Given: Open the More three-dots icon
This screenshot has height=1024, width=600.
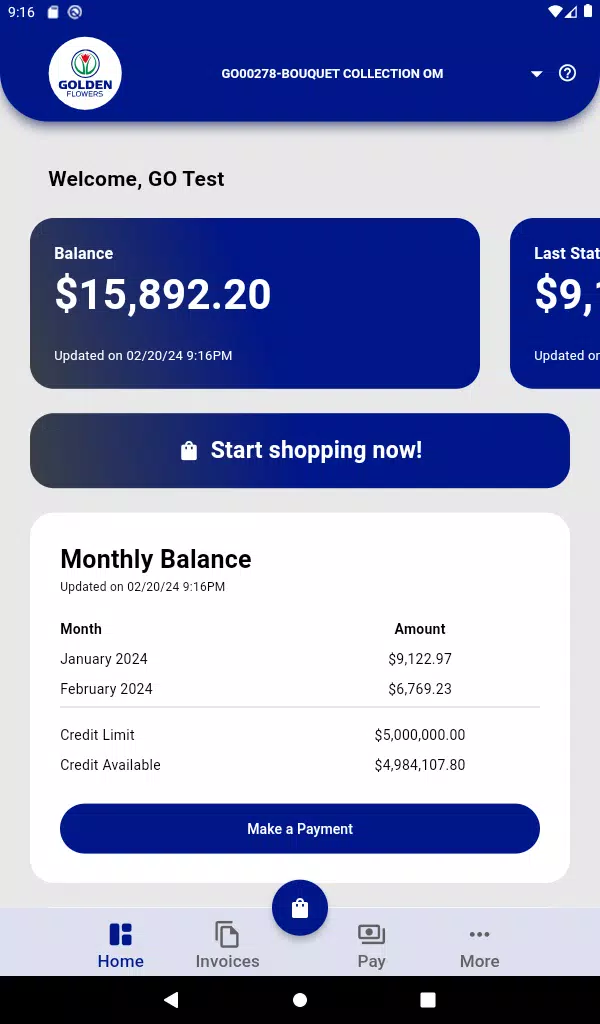Looking at the screenshot, I should [x=479, y=935].
